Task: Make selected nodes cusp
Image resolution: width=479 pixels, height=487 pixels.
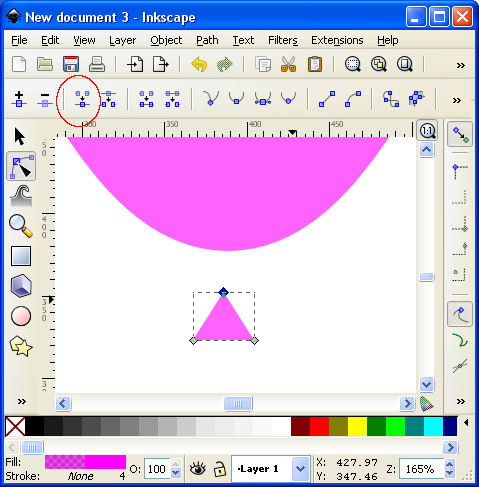Action: pyautogui.click(x=211, y=98)
